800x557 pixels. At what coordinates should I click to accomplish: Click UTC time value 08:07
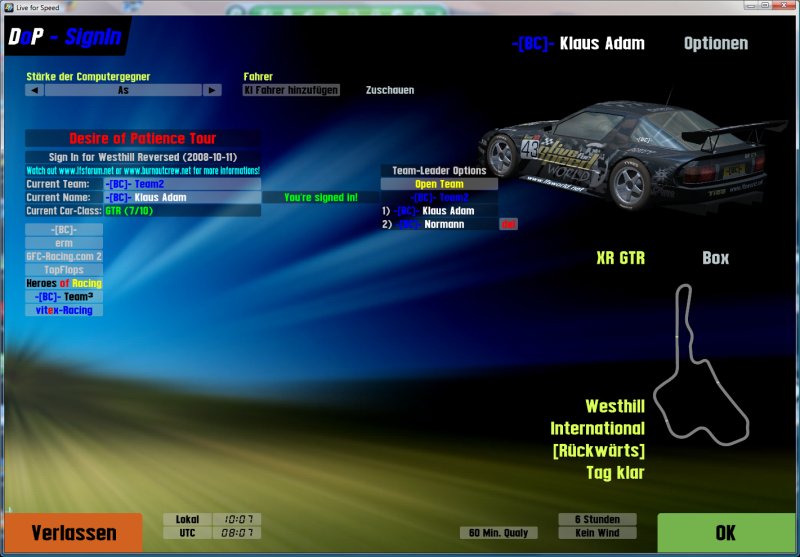pos(237,533)
